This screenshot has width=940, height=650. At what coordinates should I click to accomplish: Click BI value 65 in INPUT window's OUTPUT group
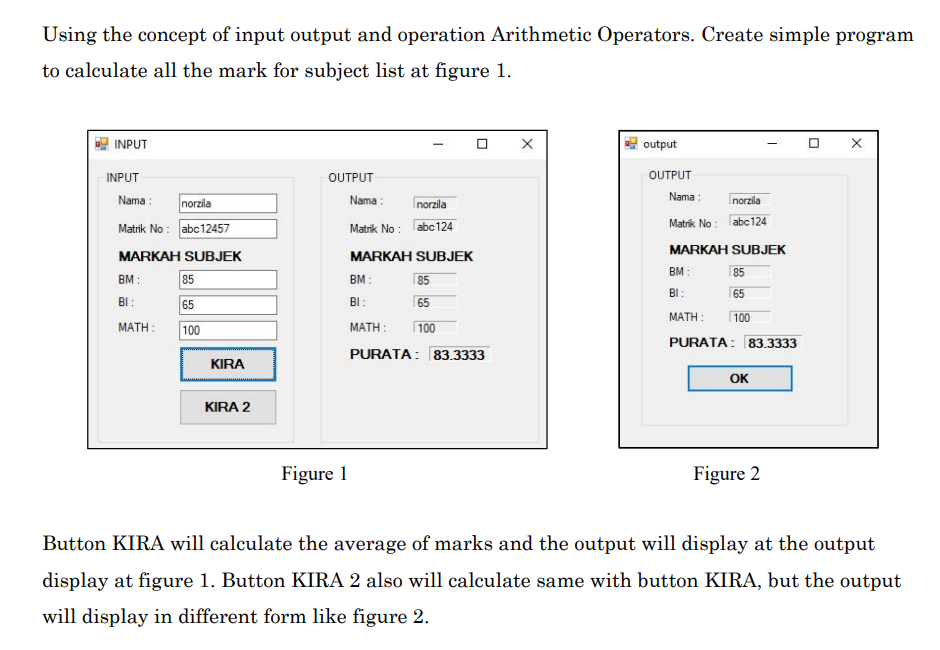(435, 303)
